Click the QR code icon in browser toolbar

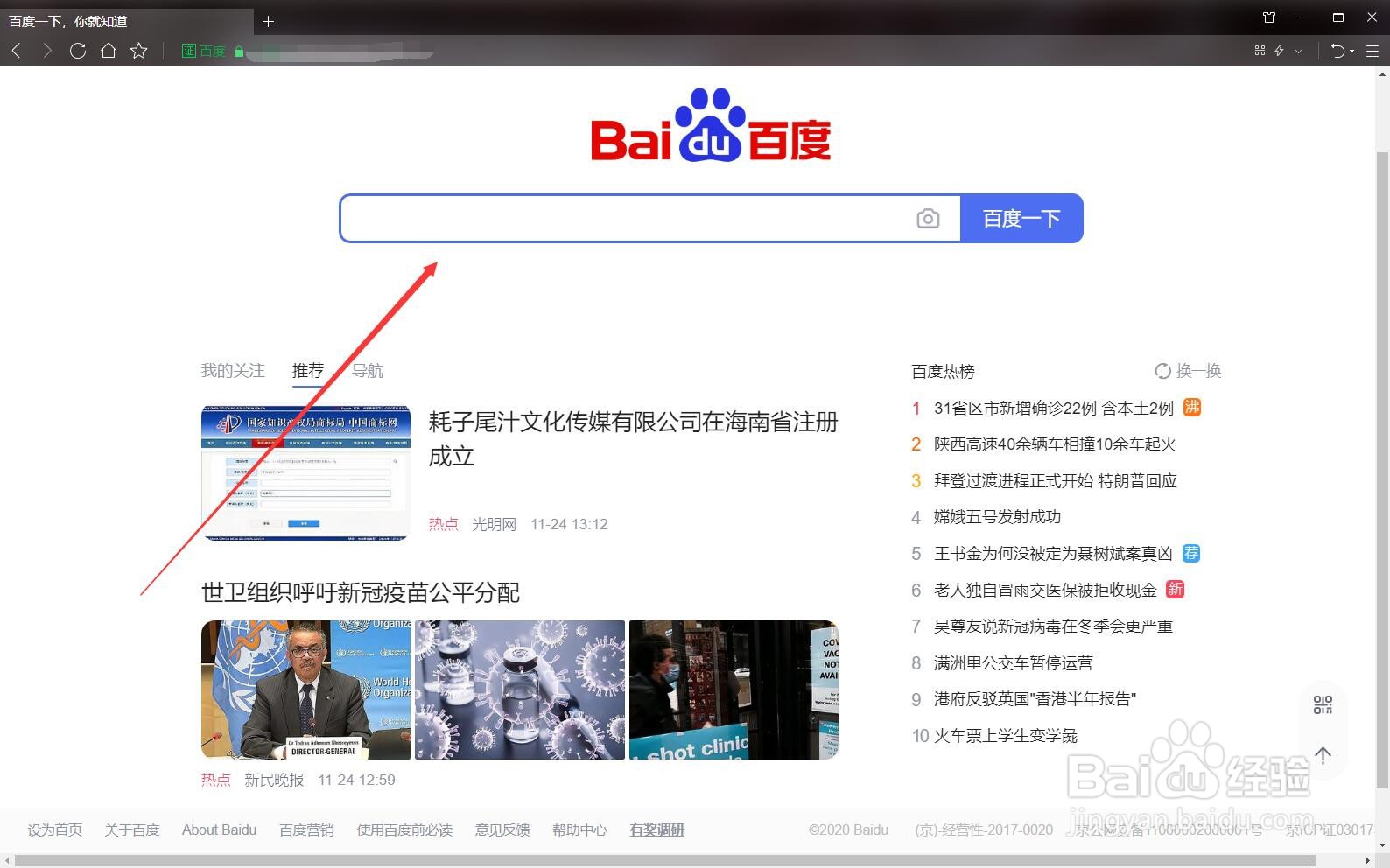(x=1260, y=51)
